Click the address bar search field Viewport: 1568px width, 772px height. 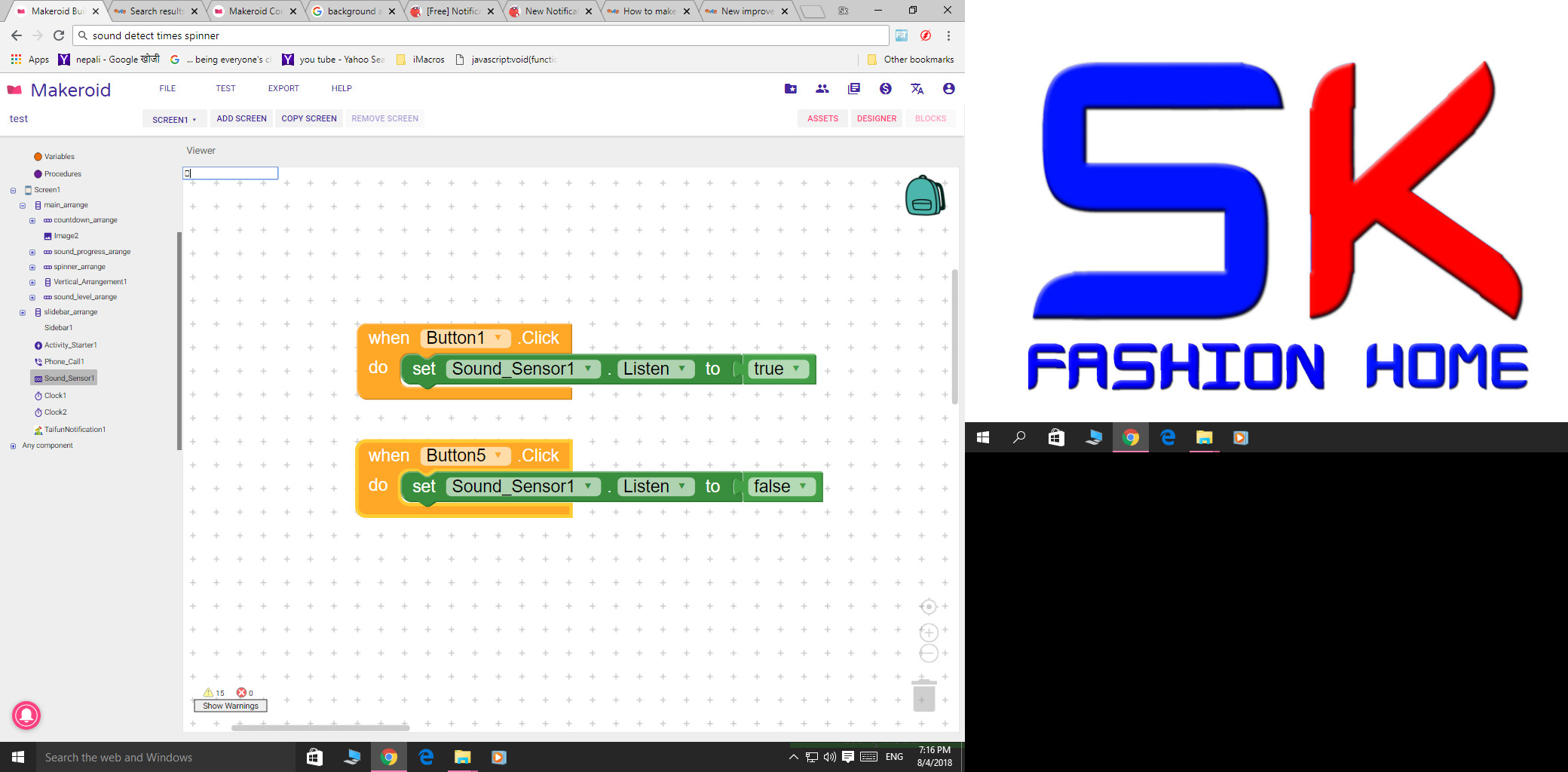pyautogui.click(x=481, y=35)
